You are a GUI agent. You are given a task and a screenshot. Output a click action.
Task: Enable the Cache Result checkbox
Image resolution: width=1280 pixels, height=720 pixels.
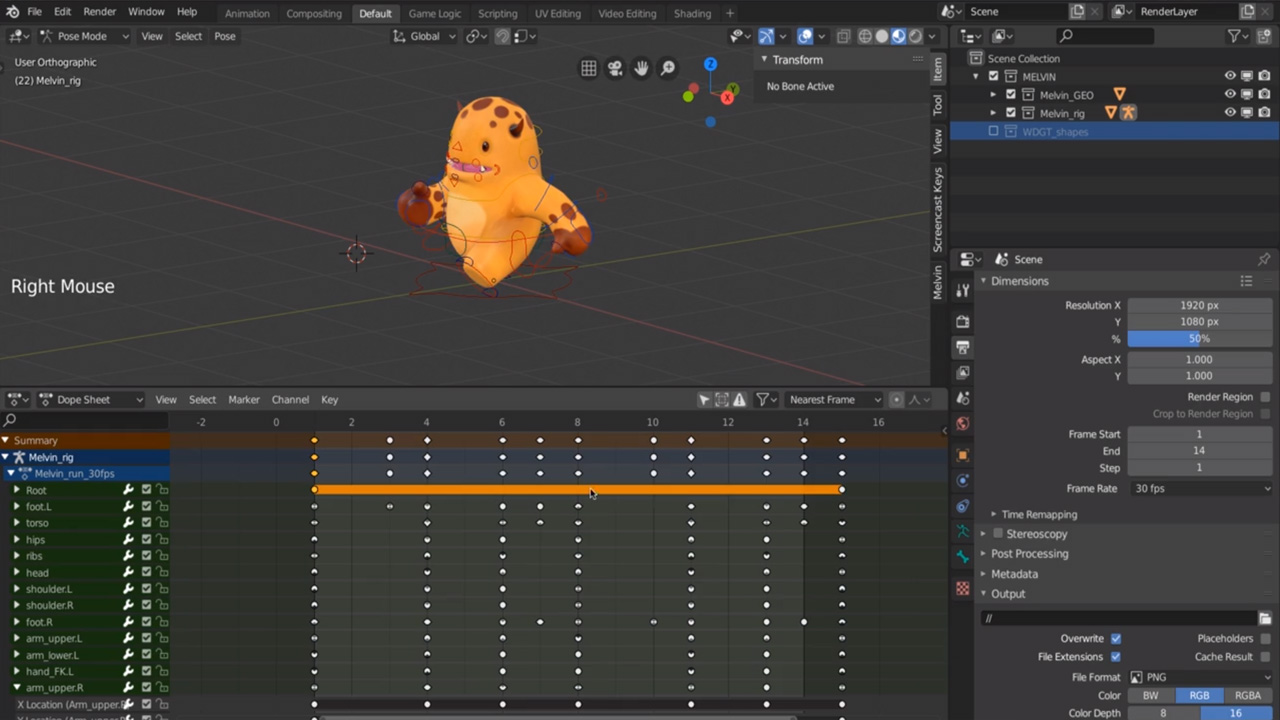1265,657
